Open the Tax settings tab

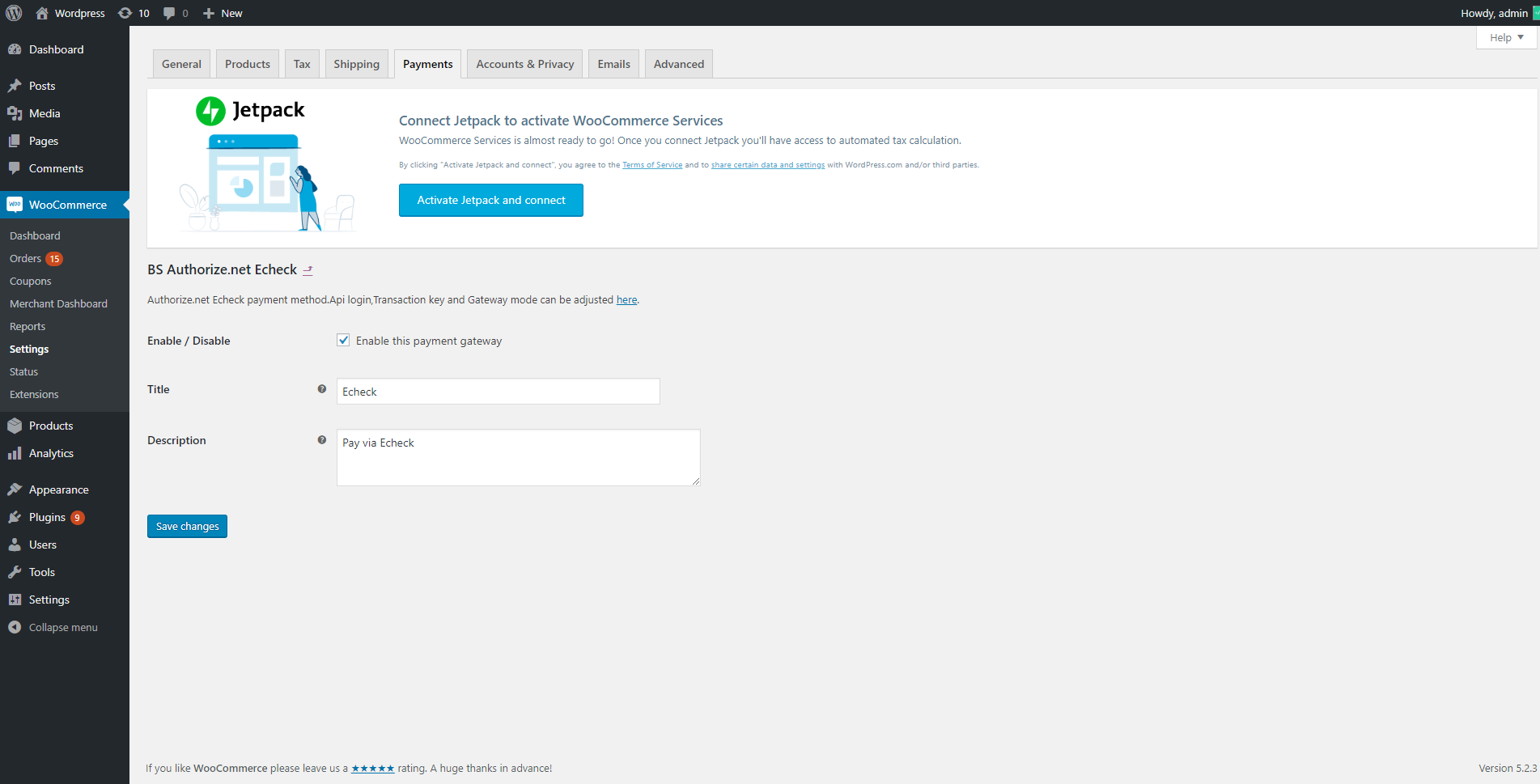tap(302, 64)
